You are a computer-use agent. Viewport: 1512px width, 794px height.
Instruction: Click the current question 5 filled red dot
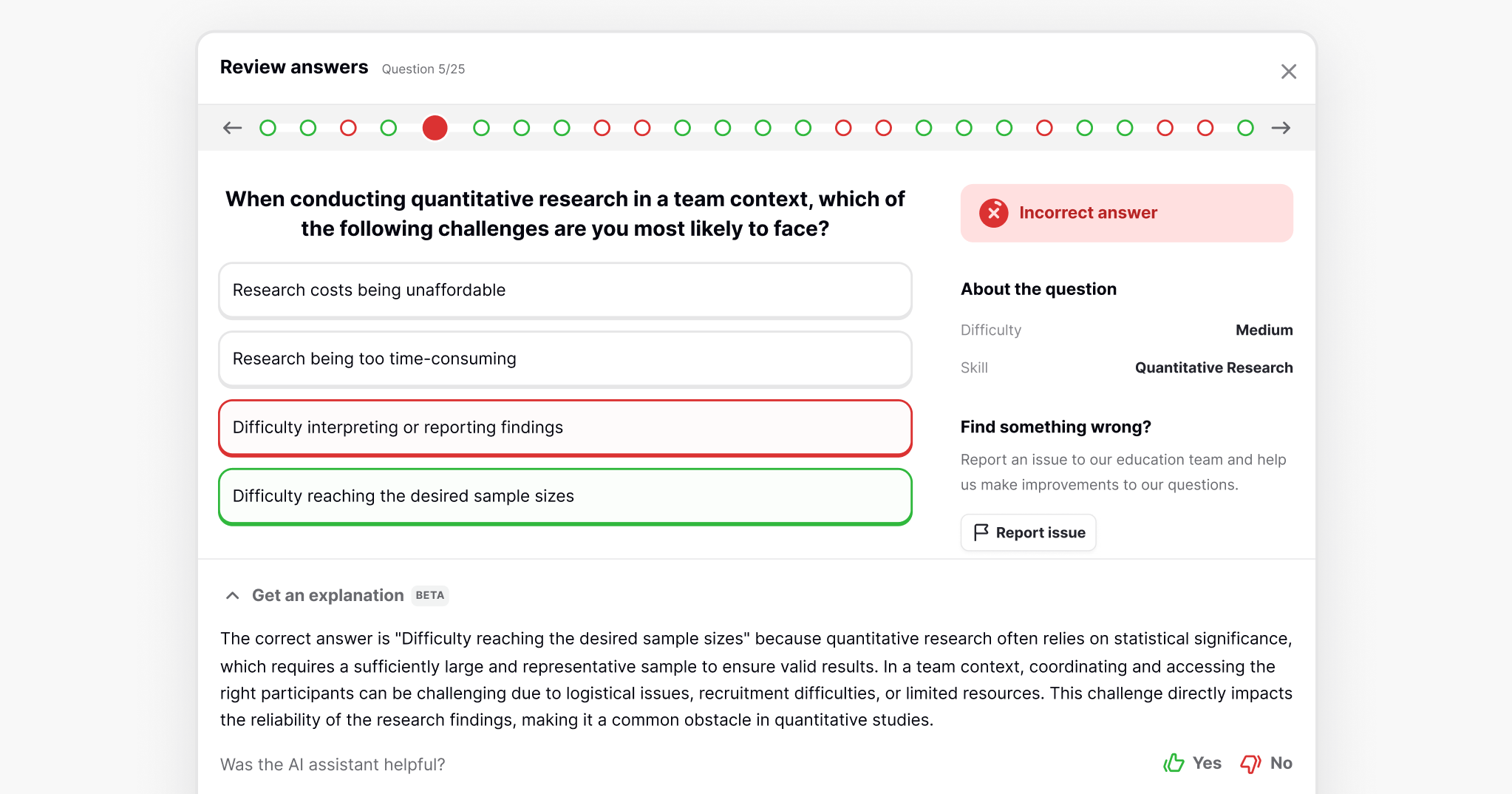(435, 128)
